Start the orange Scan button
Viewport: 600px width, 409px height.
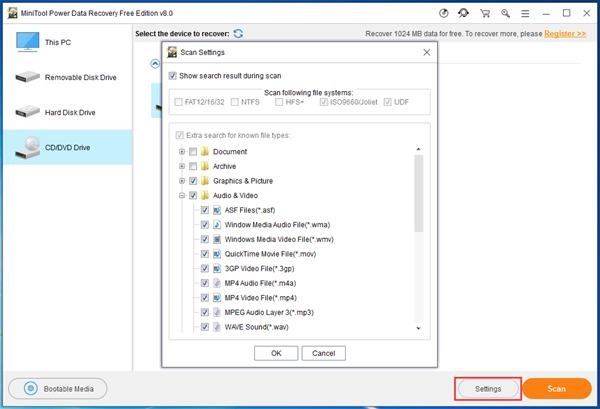pos(556,389)
